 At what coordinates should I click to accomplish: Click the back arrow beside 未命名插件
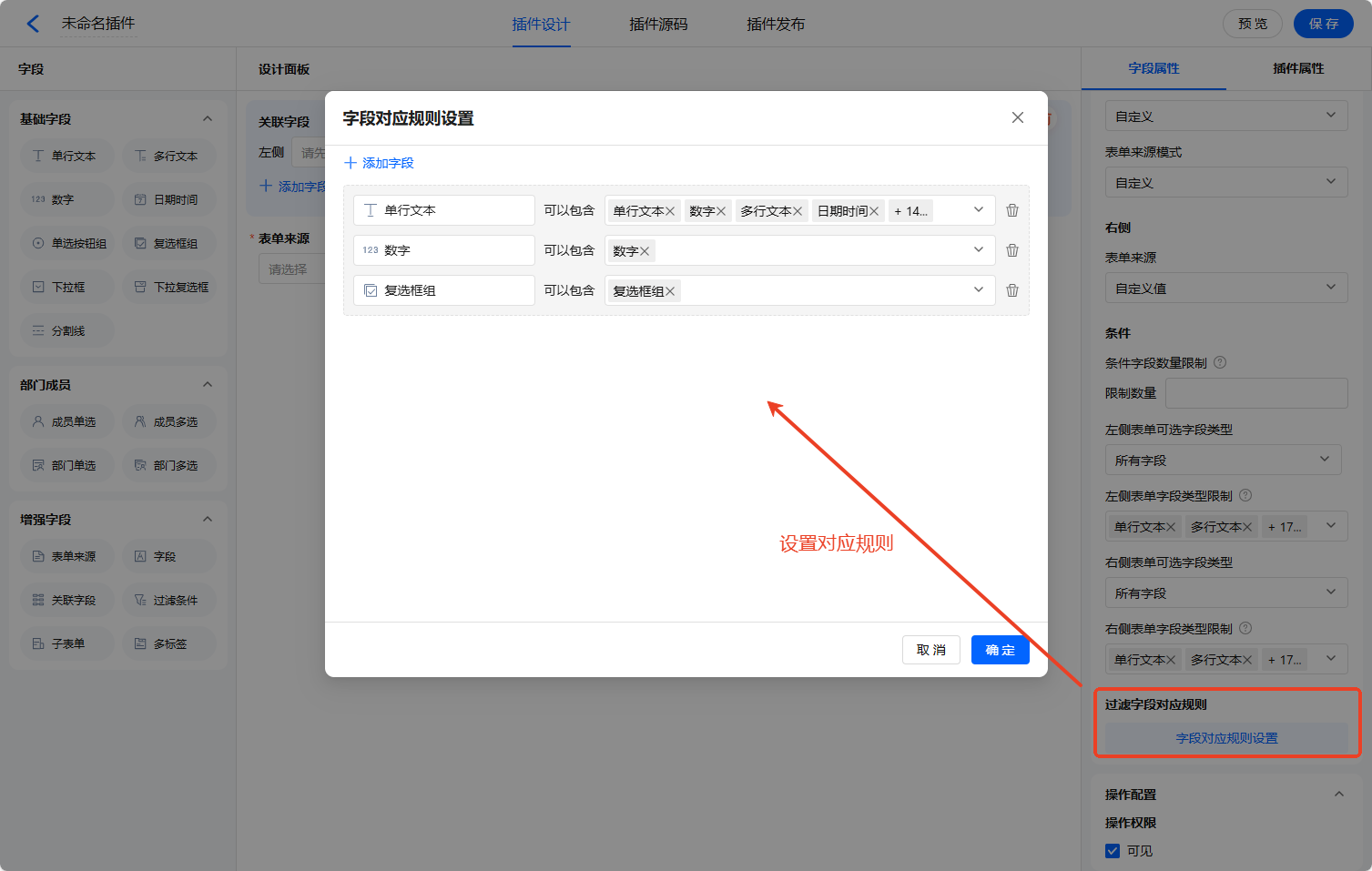(34, 24)
